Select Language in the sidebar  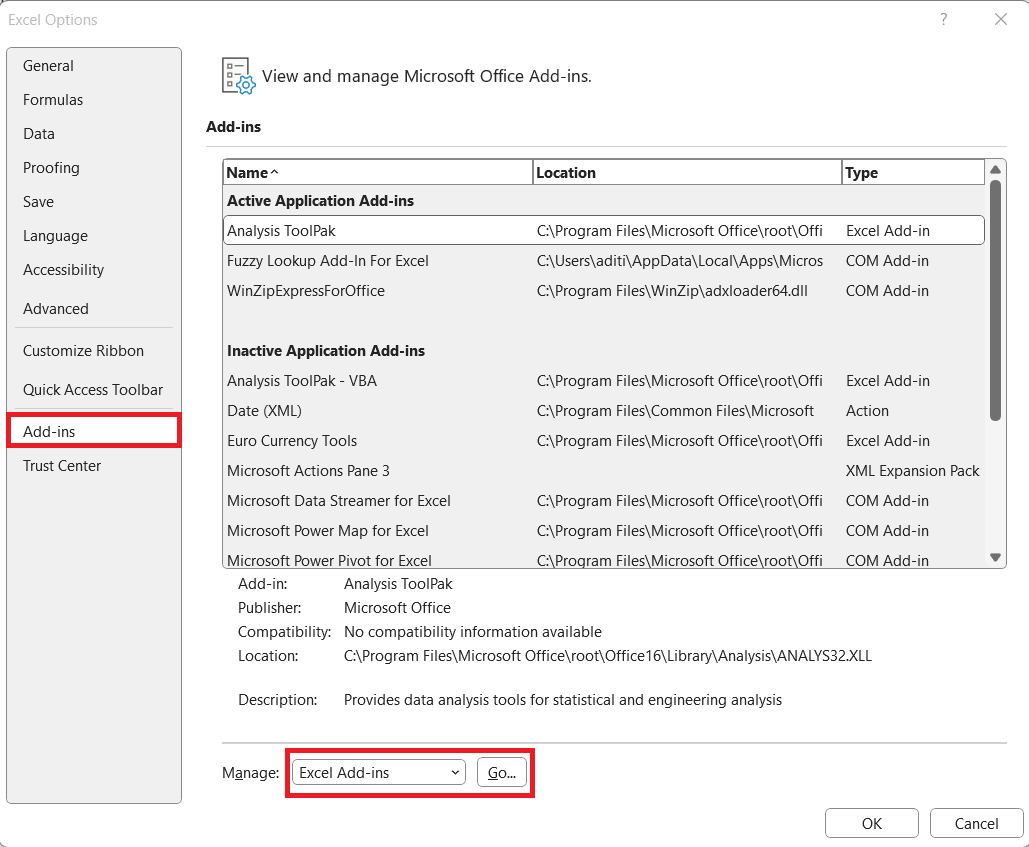pos(94,236)
